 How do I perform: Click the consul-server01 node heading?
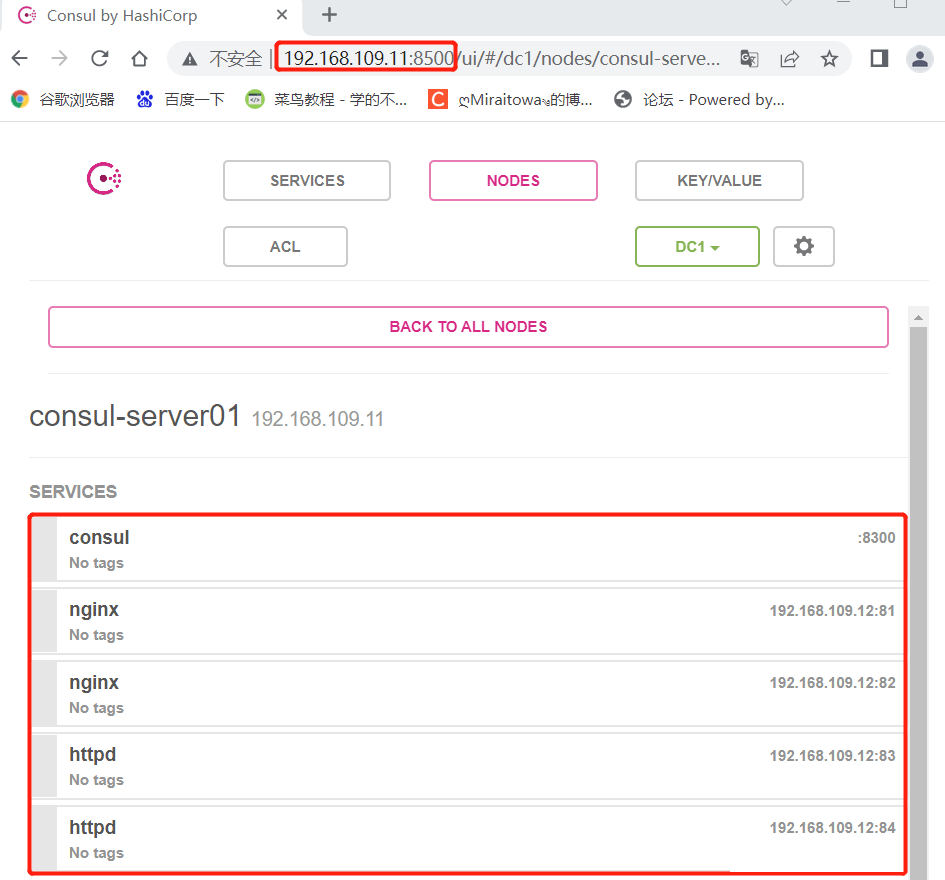click(x=135, y=416)
